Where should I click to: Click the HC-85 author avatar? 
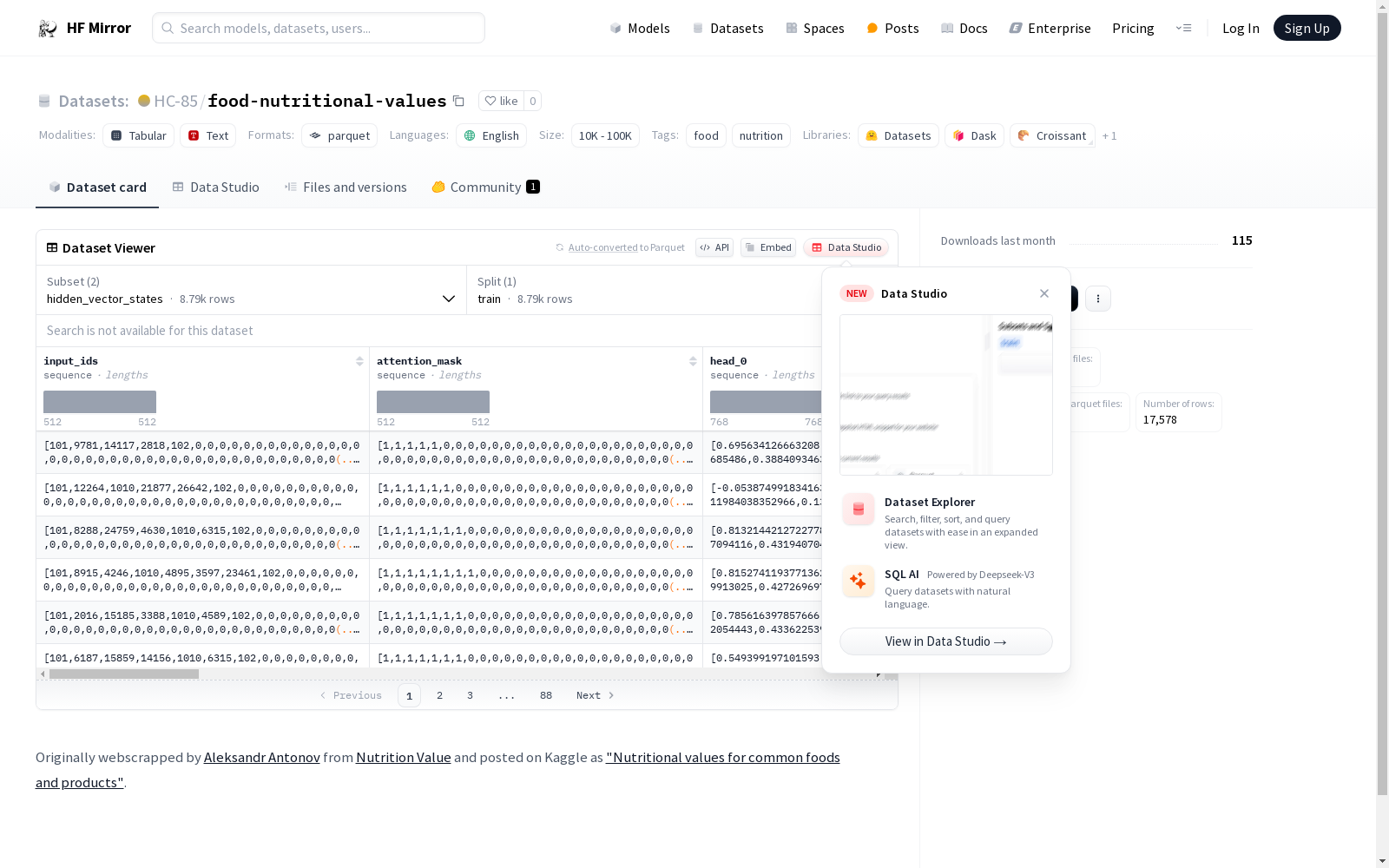(144, 101)
